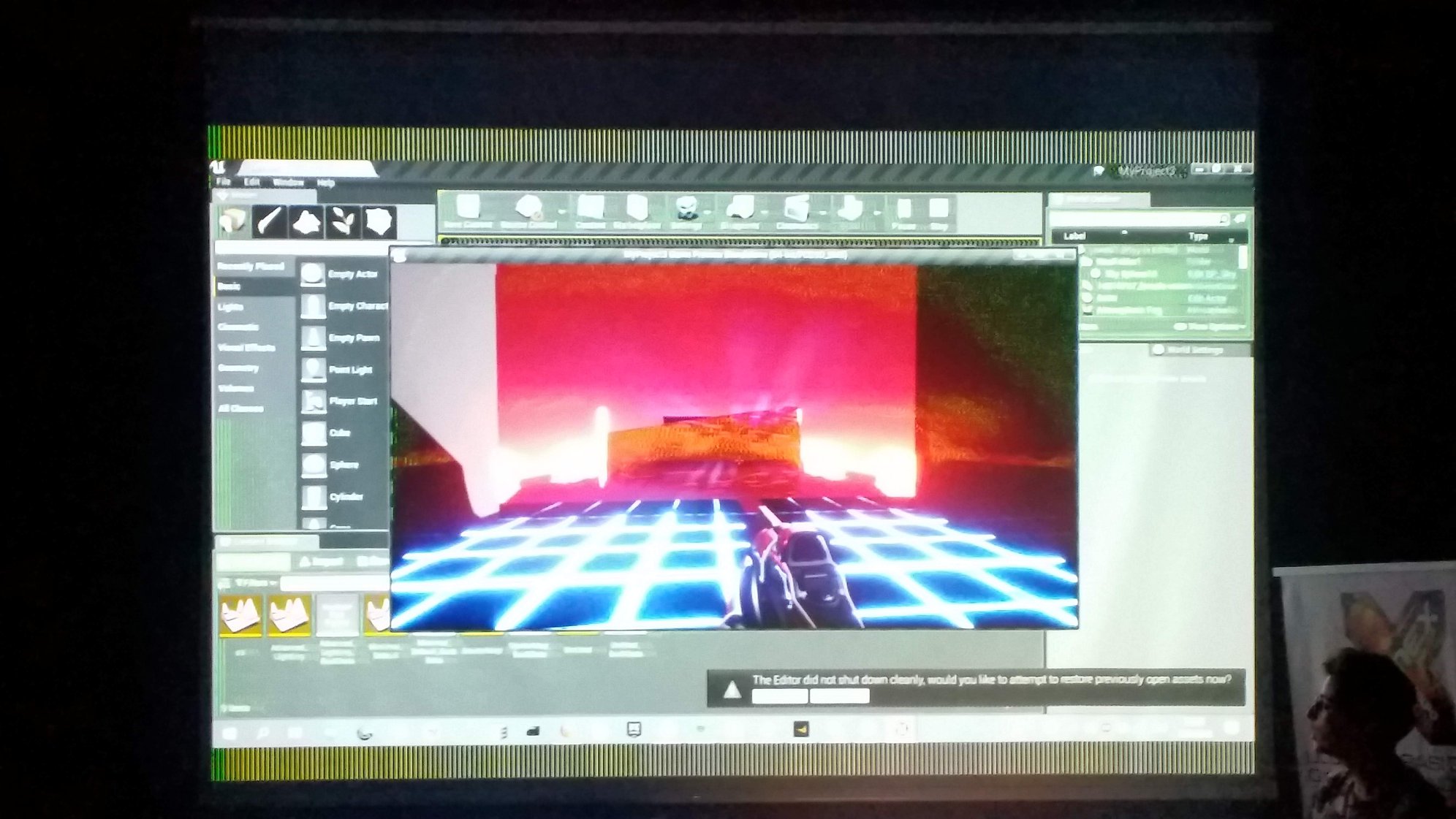Image resolution: width=1456 pixels, height=819 pixels.
Task: Select the Visual Effects category
Action: click(246, 347)
